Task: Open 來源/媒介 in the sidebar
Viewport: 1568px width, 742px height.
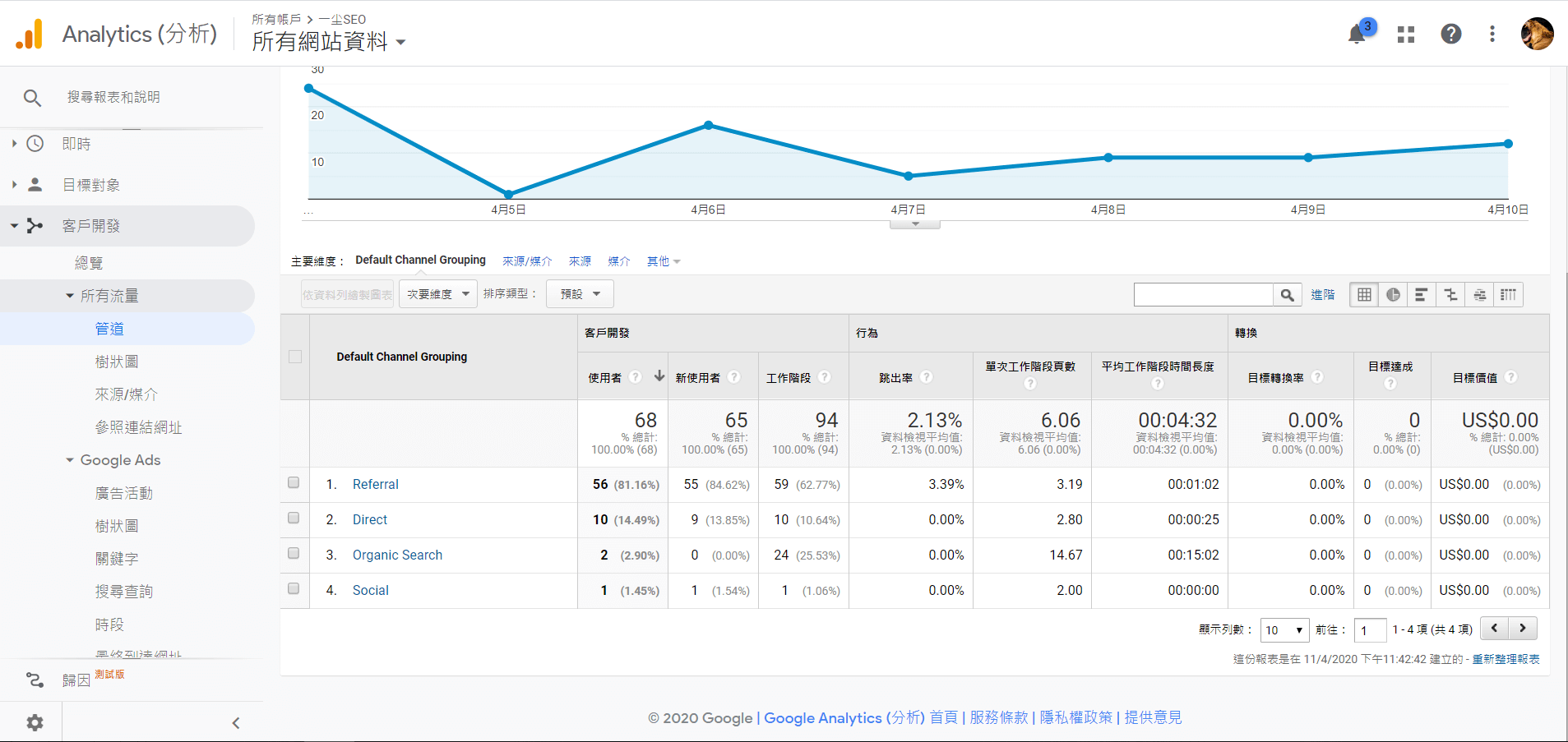Action: [x=126, y=394]
